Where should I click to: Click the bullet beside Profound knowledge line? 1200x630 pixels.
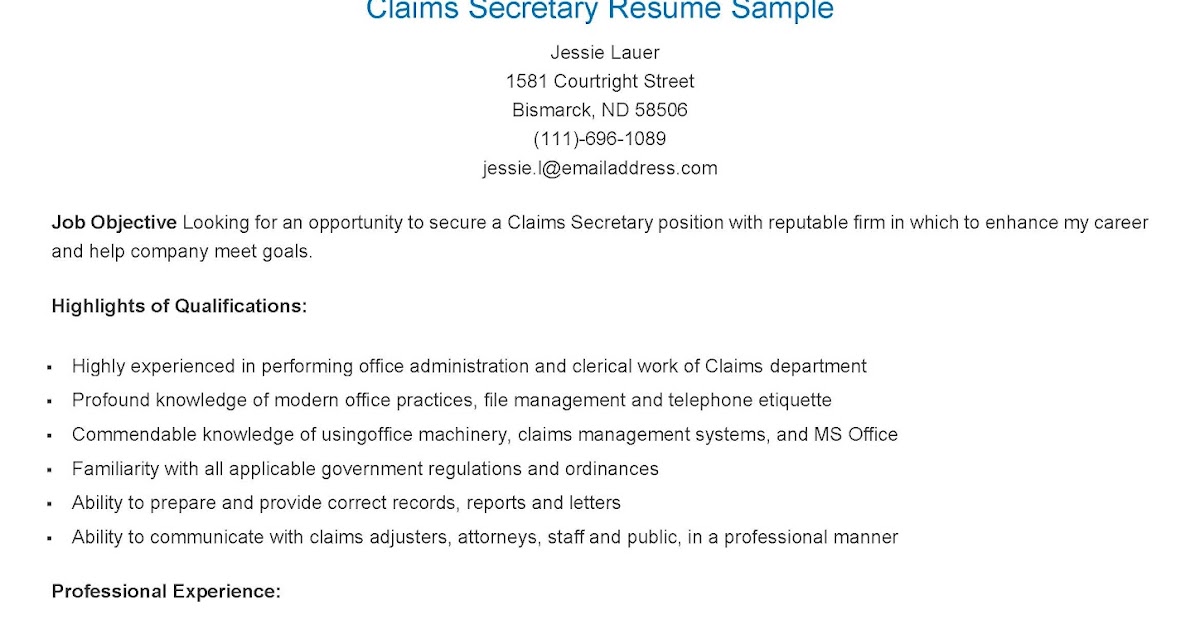click(x=49, y=402)
